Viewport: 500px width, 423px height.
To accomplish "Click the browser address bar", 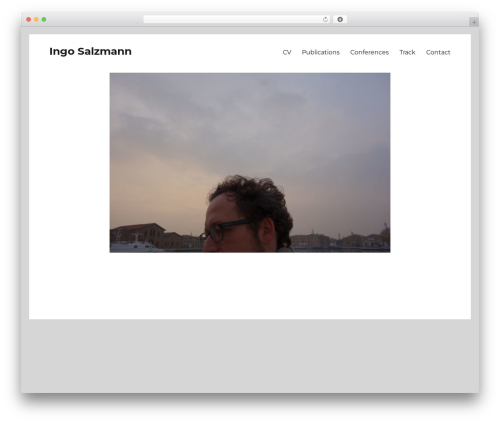I will (236, 19).
